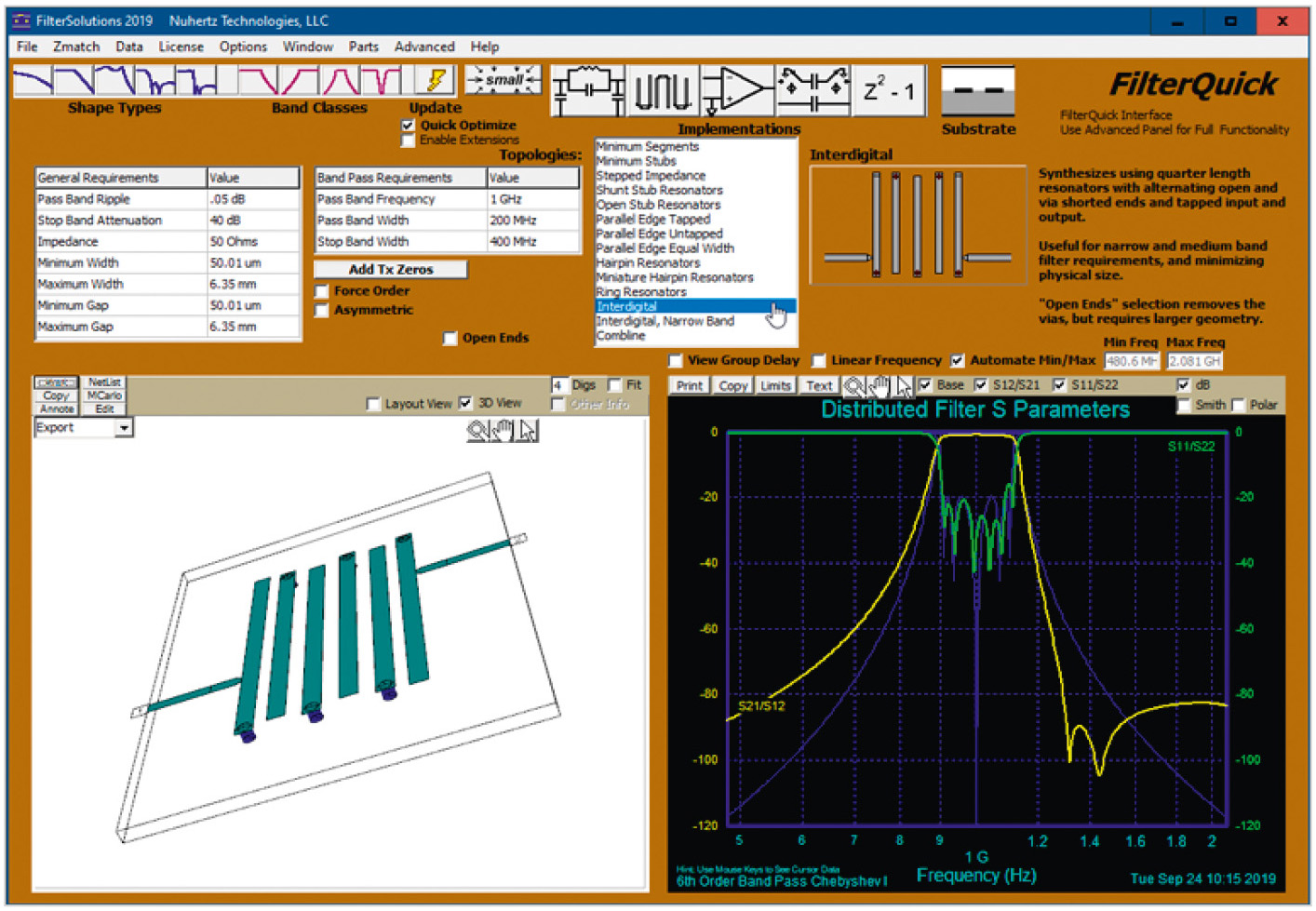This screenshot has width=1316, height=911.
Task: Click the lightning bolt Update icon
Action: pos(435,80)
